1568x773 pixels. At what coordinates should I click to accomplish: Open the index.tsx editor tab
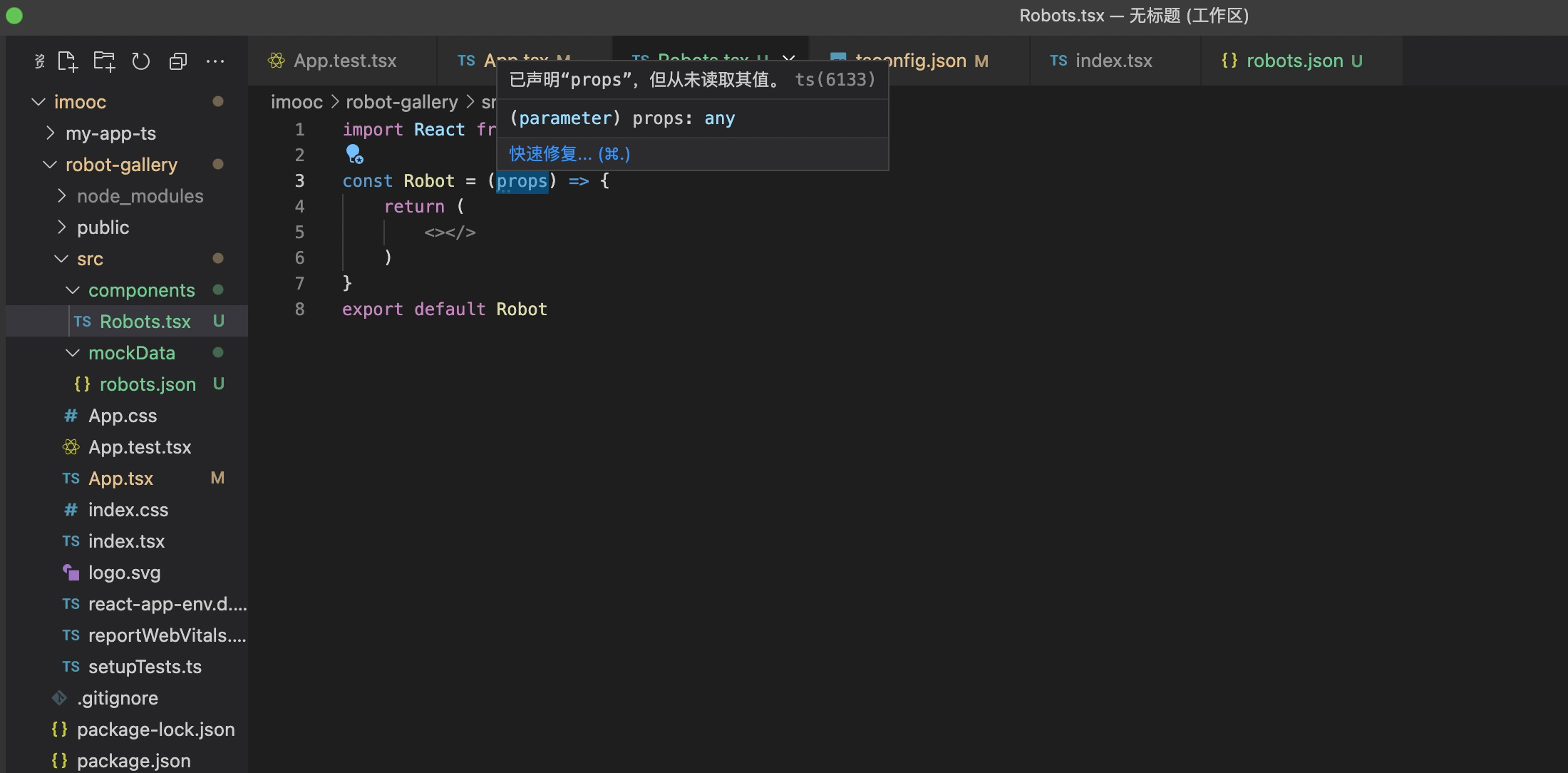click(x=1113, y=61)
